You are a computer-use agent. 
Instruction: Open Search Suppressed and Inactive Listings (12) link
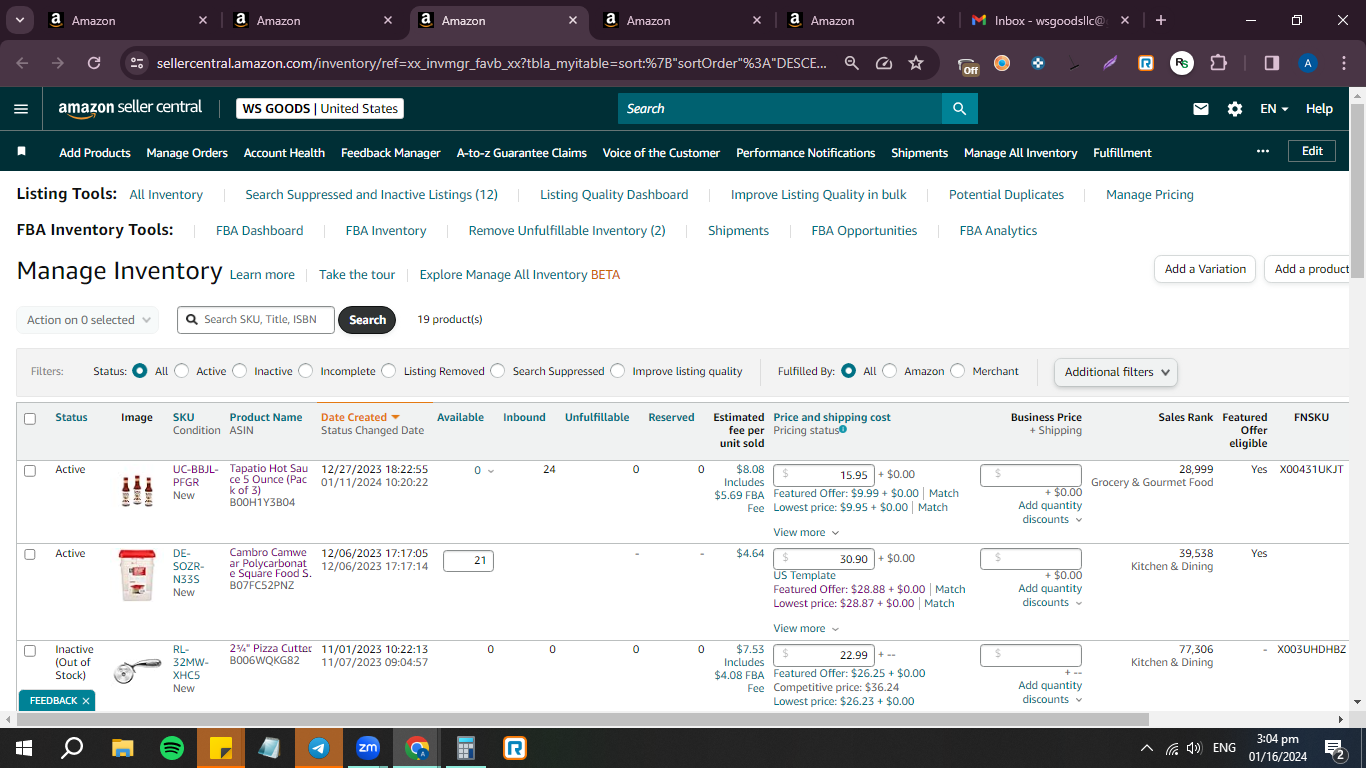coord(371,195)
